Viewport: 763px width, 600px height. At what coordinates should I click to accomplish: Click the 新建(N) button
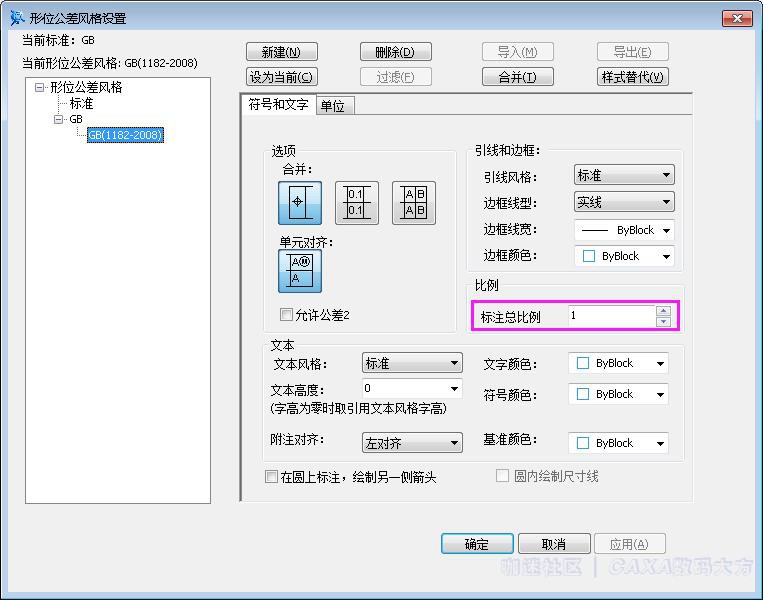(281, 52)
